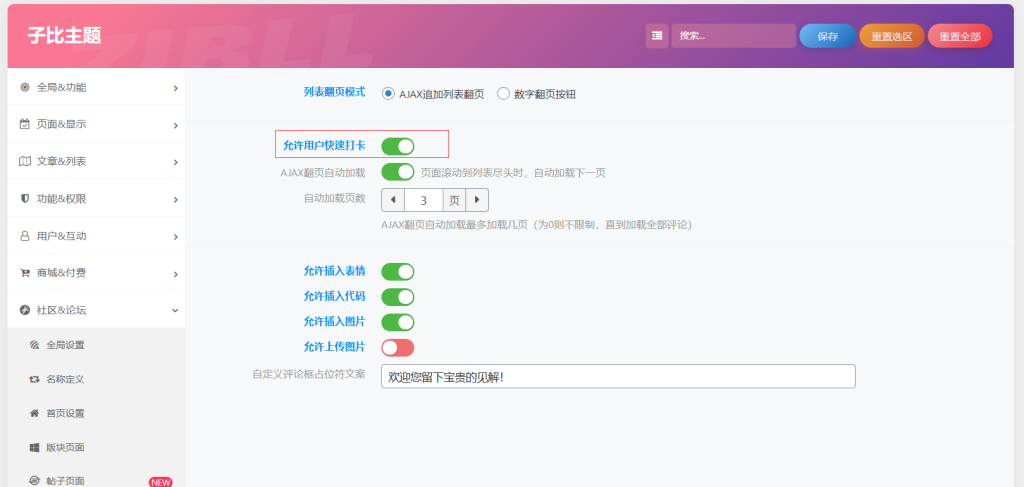
Task: Enable the 允许上传图片 toggle
Action: (x=397, y=347)
